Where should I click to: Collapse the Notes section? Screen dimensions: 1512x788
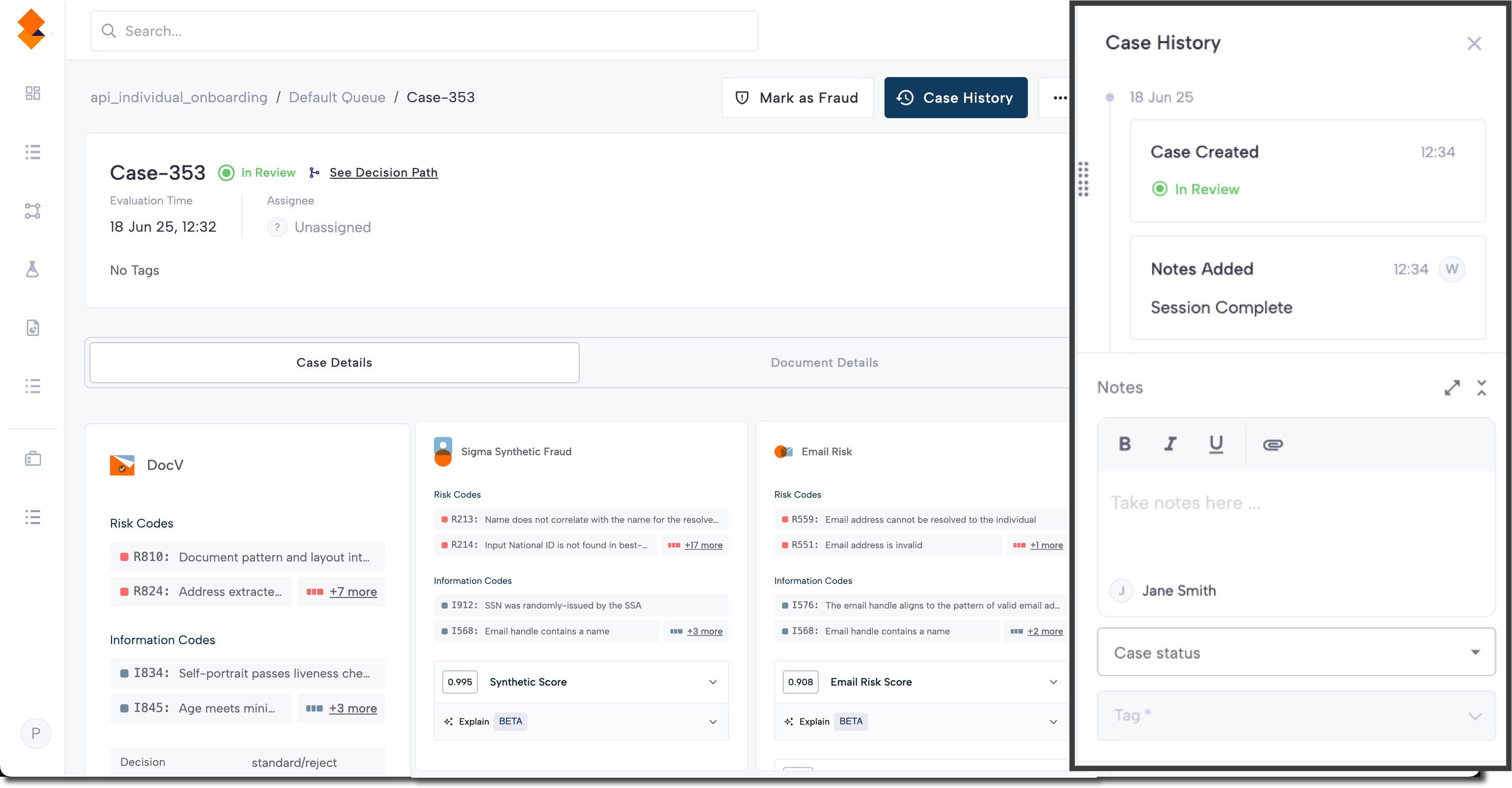click(1482, 388)
